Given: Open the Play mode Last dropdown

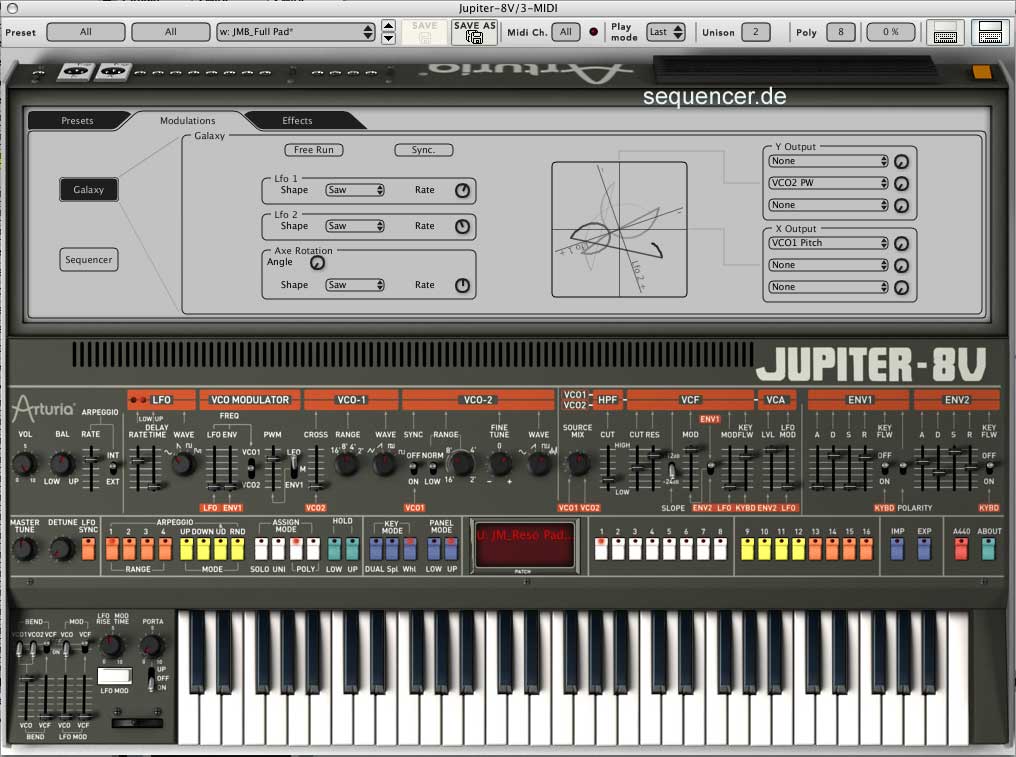Looking at the screenshot, I should (665, 32).
